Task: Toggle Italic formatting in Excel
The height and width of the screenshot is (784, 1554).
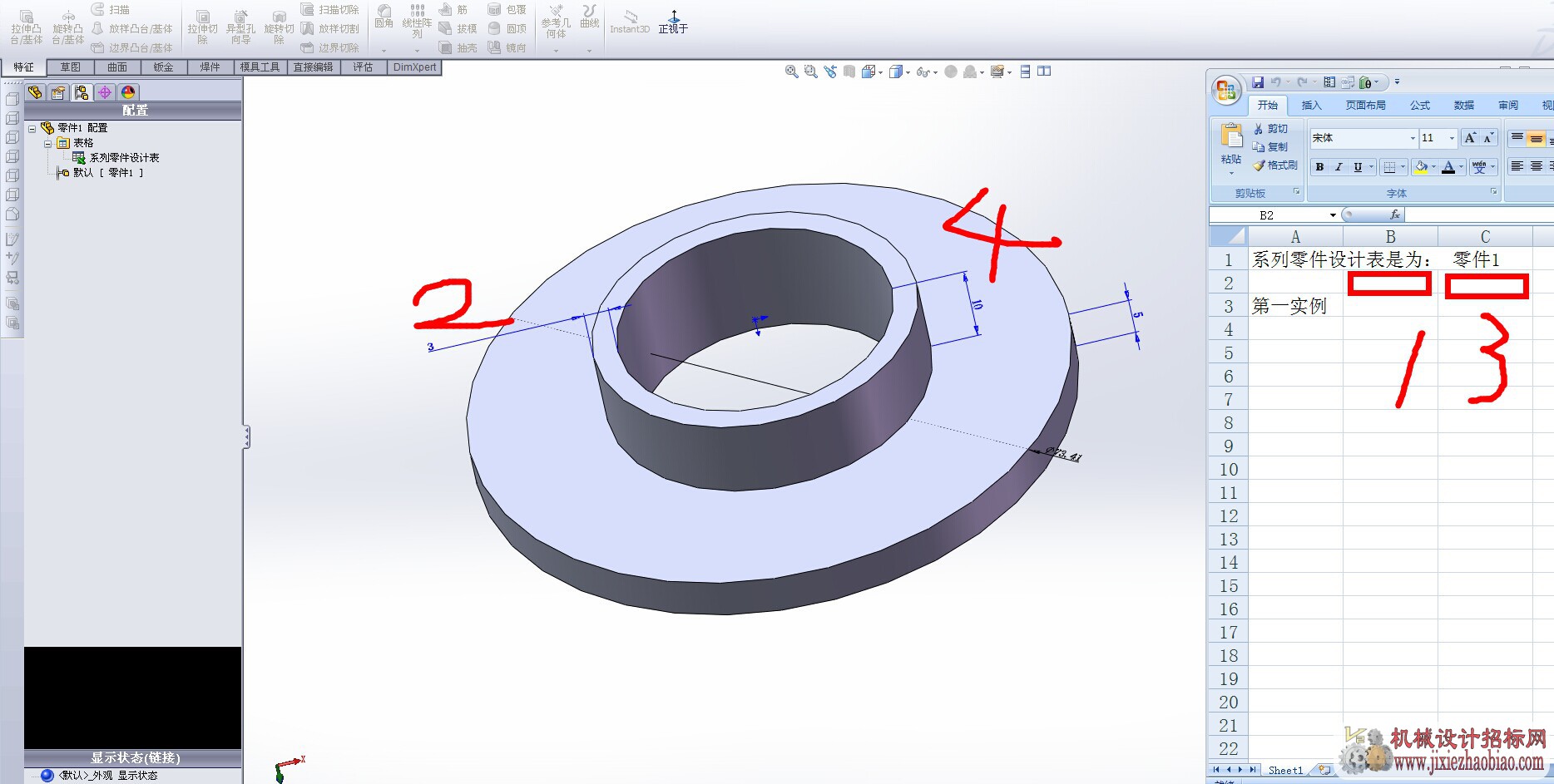Action: [x=1339, y=167]
